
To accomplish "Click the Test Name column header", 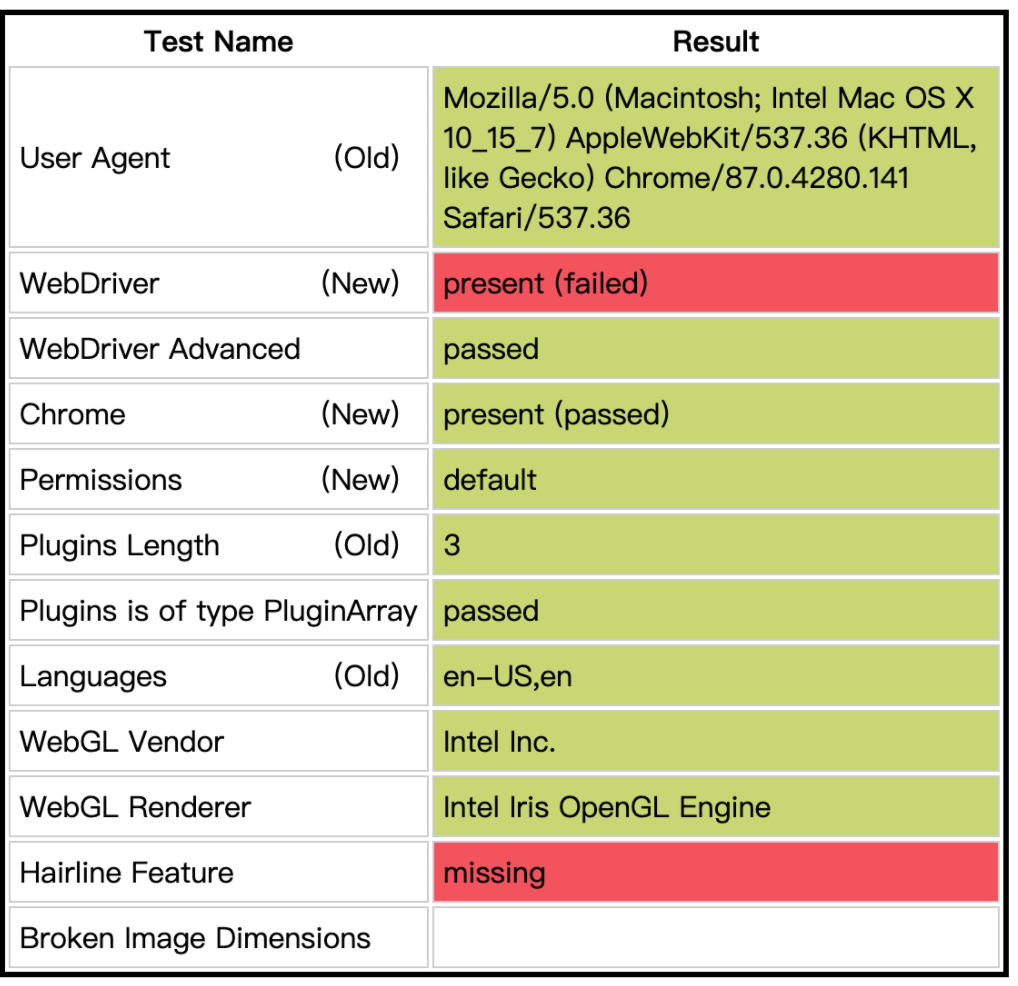I will tap(218, 42).
